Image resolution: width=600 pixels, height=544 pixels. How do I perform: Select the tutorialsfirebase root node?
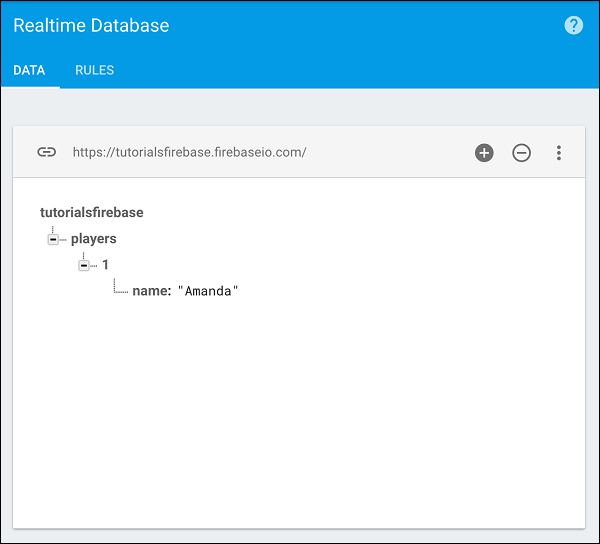91,212
